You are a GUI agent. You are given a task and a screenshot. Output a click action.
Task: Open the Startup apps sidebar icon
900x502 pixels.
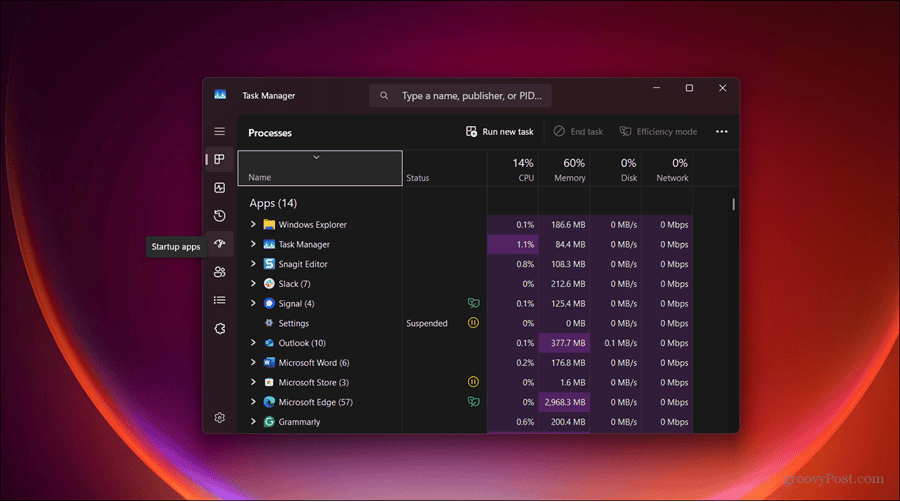(x=219, y=244)
